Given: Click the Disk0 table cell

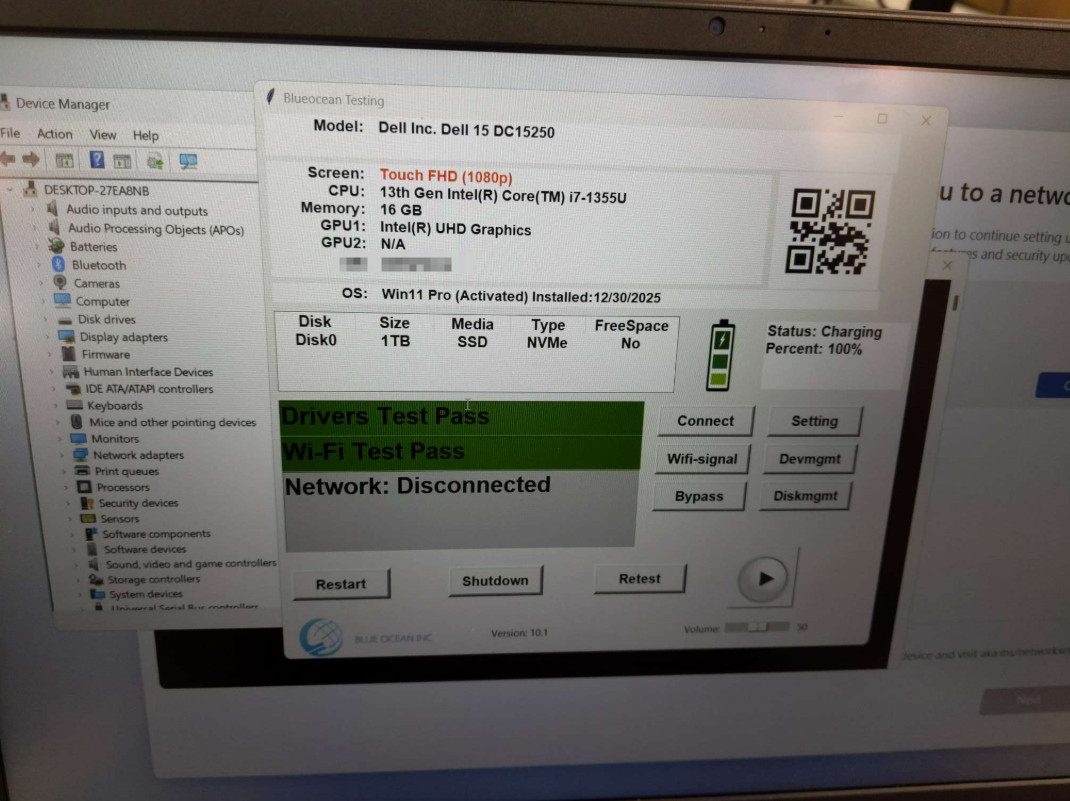Looking at the screenshot, I should coord(316,340).
